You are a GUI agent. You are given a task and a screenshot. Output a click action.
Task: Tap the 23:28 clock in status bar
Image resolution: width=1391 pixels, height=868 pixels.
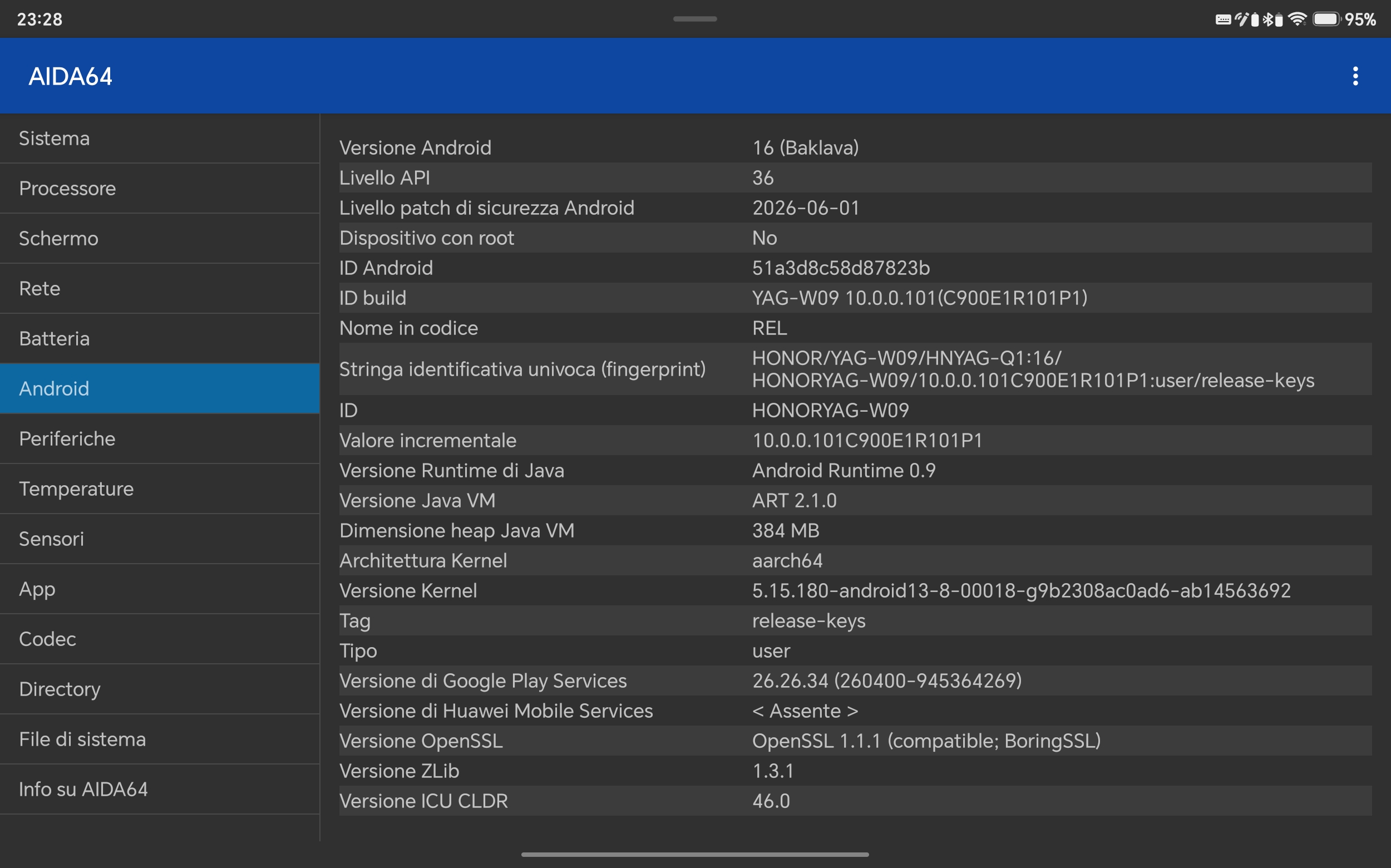coord(40,19)
